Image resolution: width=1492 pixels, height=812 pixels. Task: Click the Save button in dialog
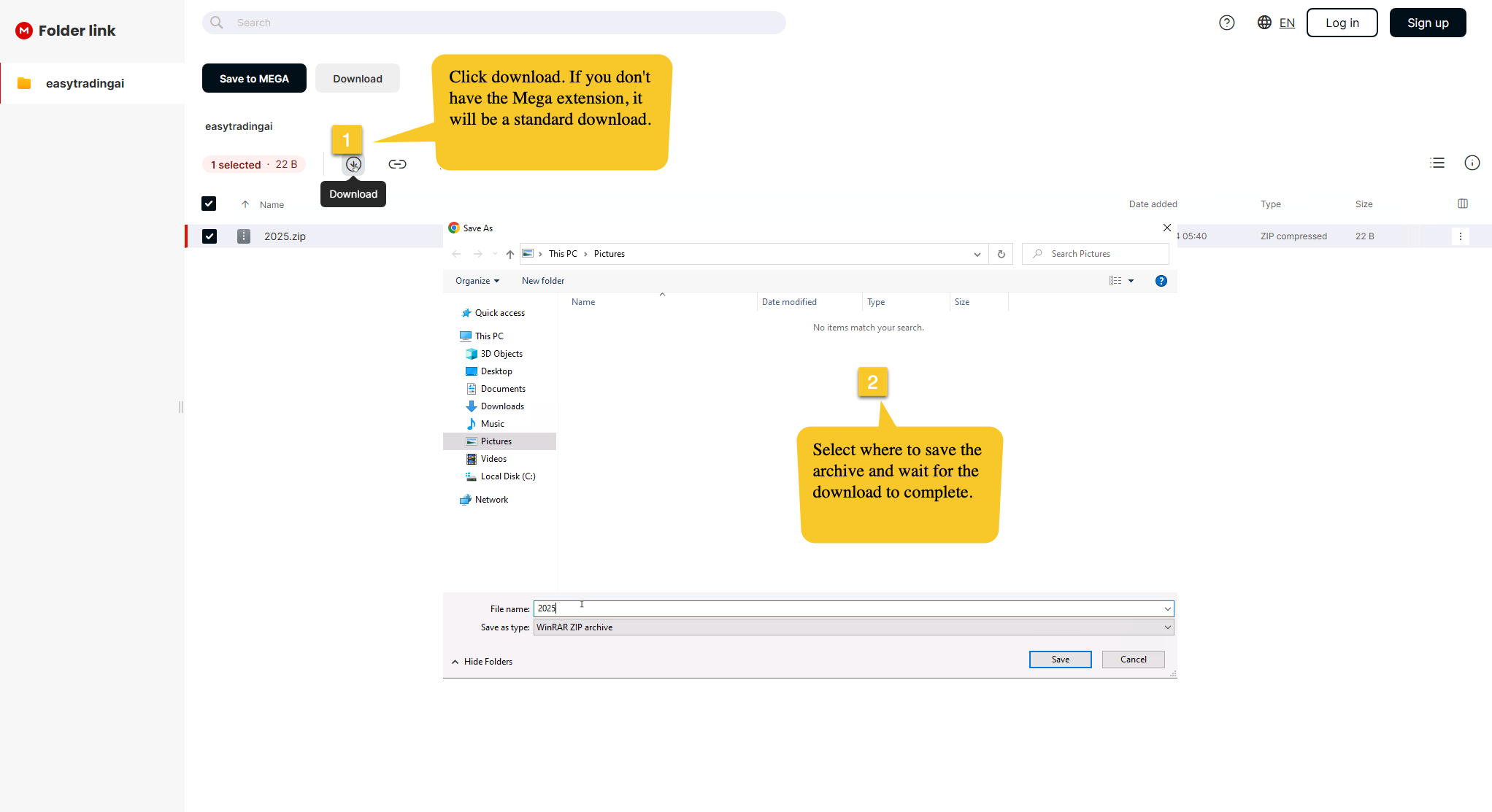(1060, 660)
